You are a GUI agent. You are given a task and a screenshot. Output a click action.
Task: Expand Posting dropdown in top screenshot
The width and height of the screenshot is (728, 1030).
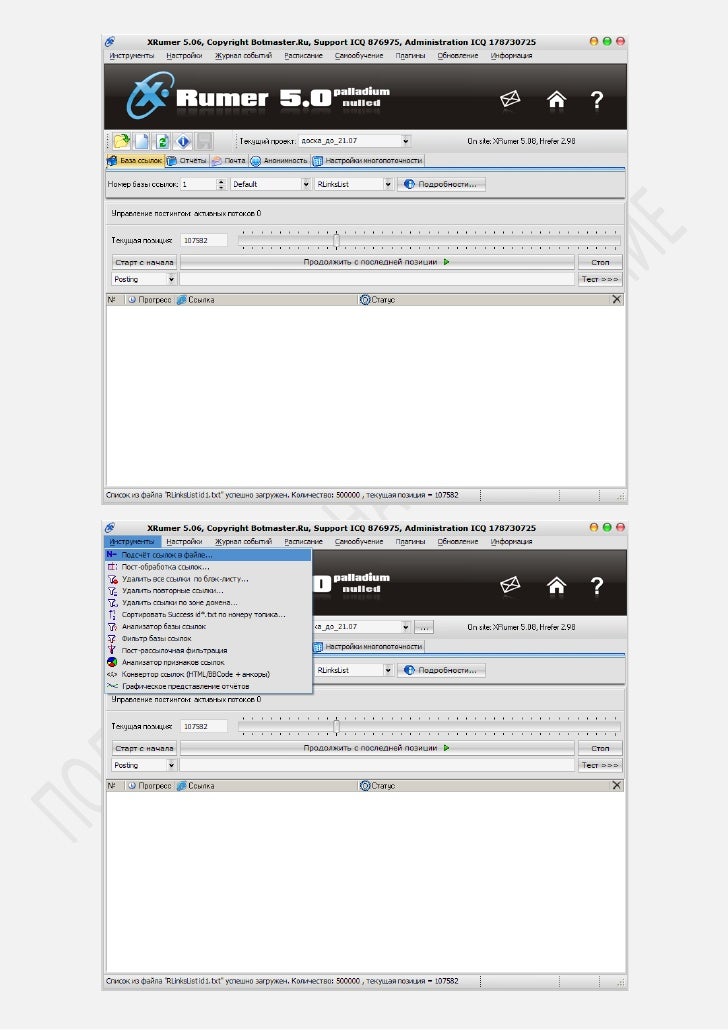pyautogui.click(x=171, y=279)
